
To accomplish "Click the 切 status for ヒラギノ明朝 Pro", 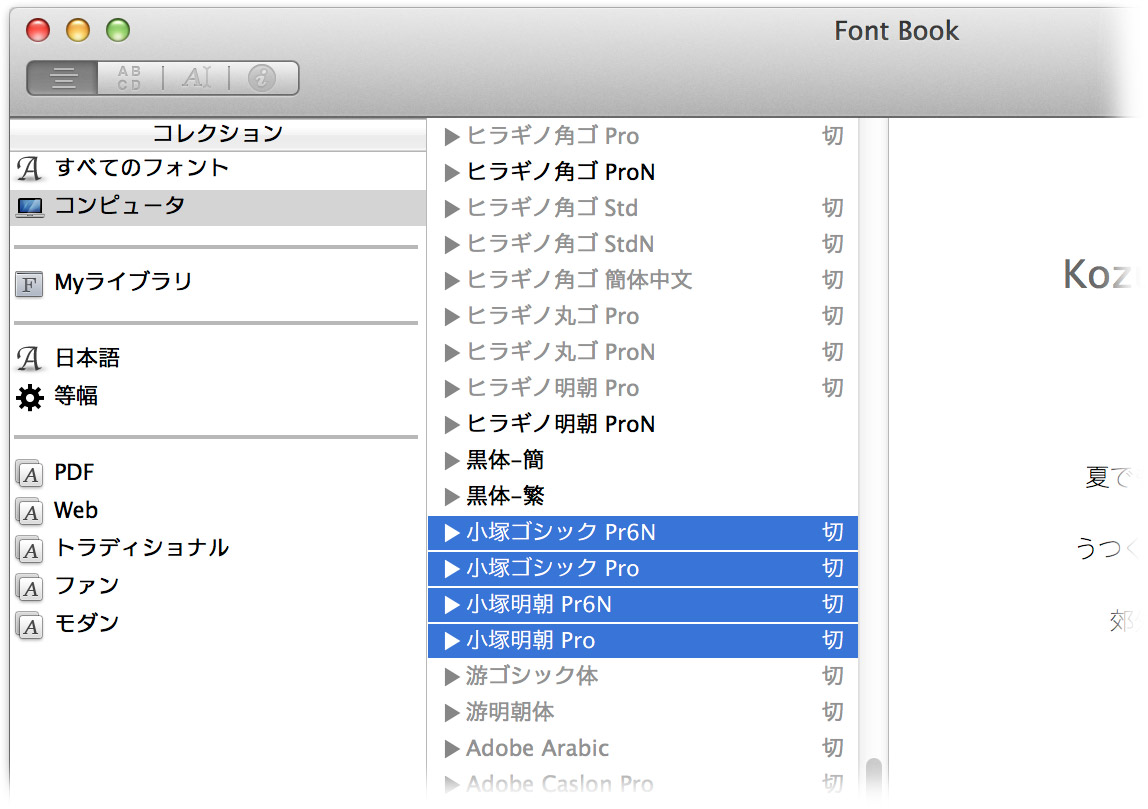I will pos(832,388).
